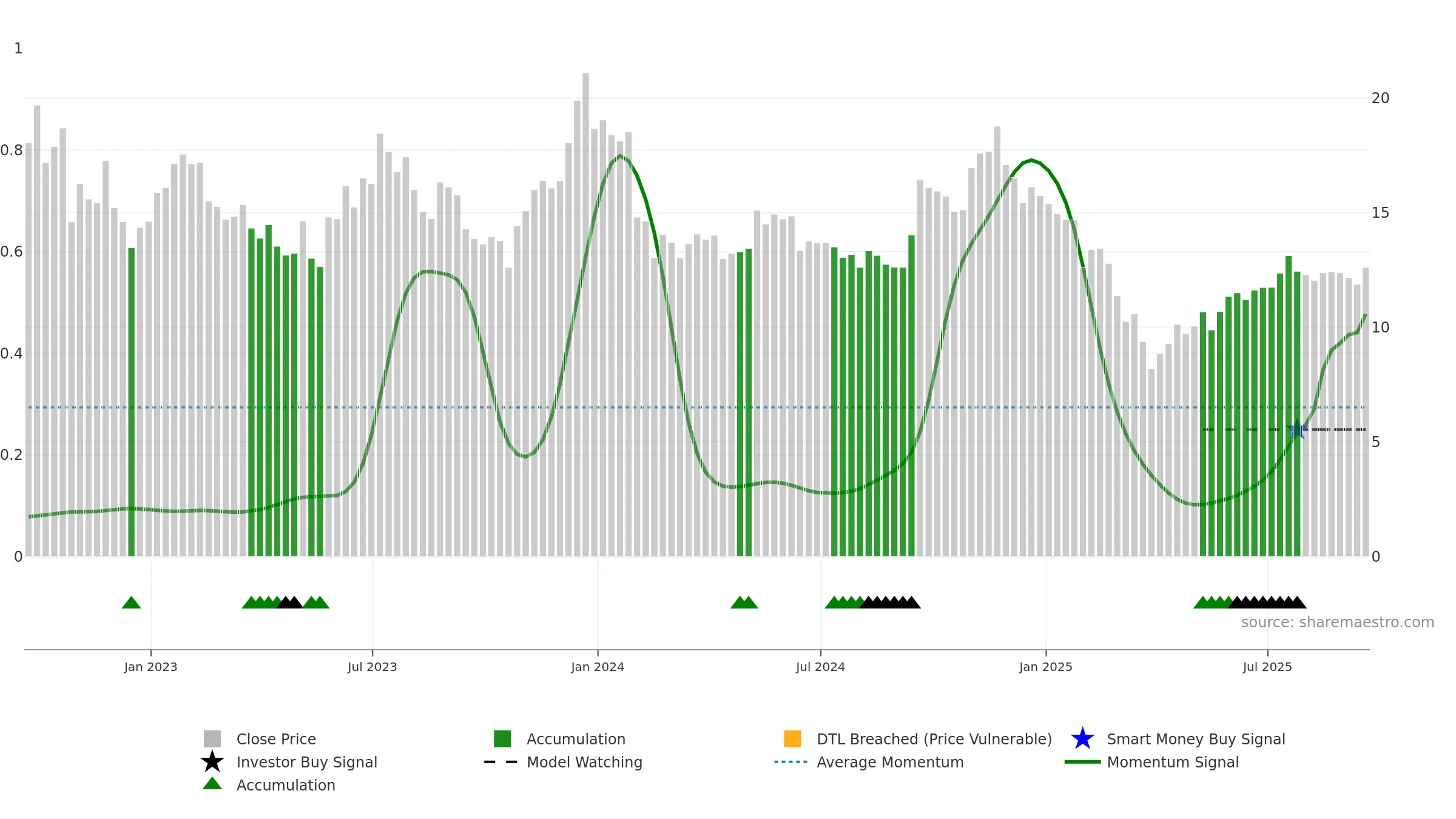The height and width of the screenshot is (819, 1456).
Task: Open the sharemaestro.com source link
Action: 1338,622
